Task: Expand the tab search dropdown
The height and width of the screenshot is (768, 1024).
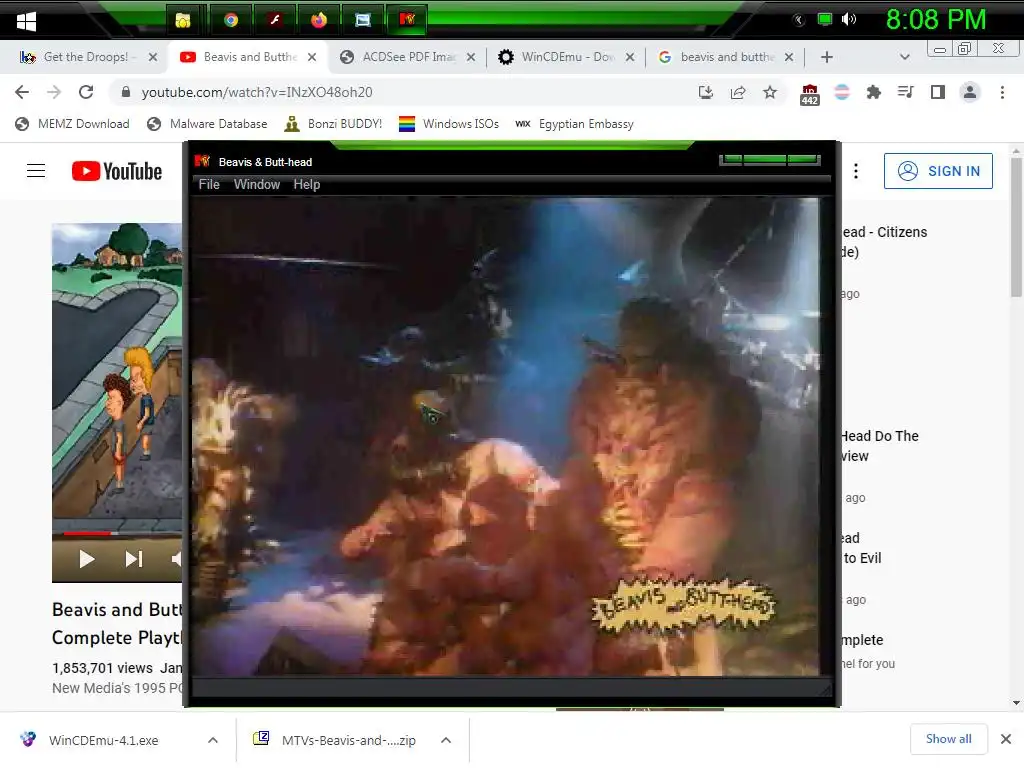Action: click(904, 57)
